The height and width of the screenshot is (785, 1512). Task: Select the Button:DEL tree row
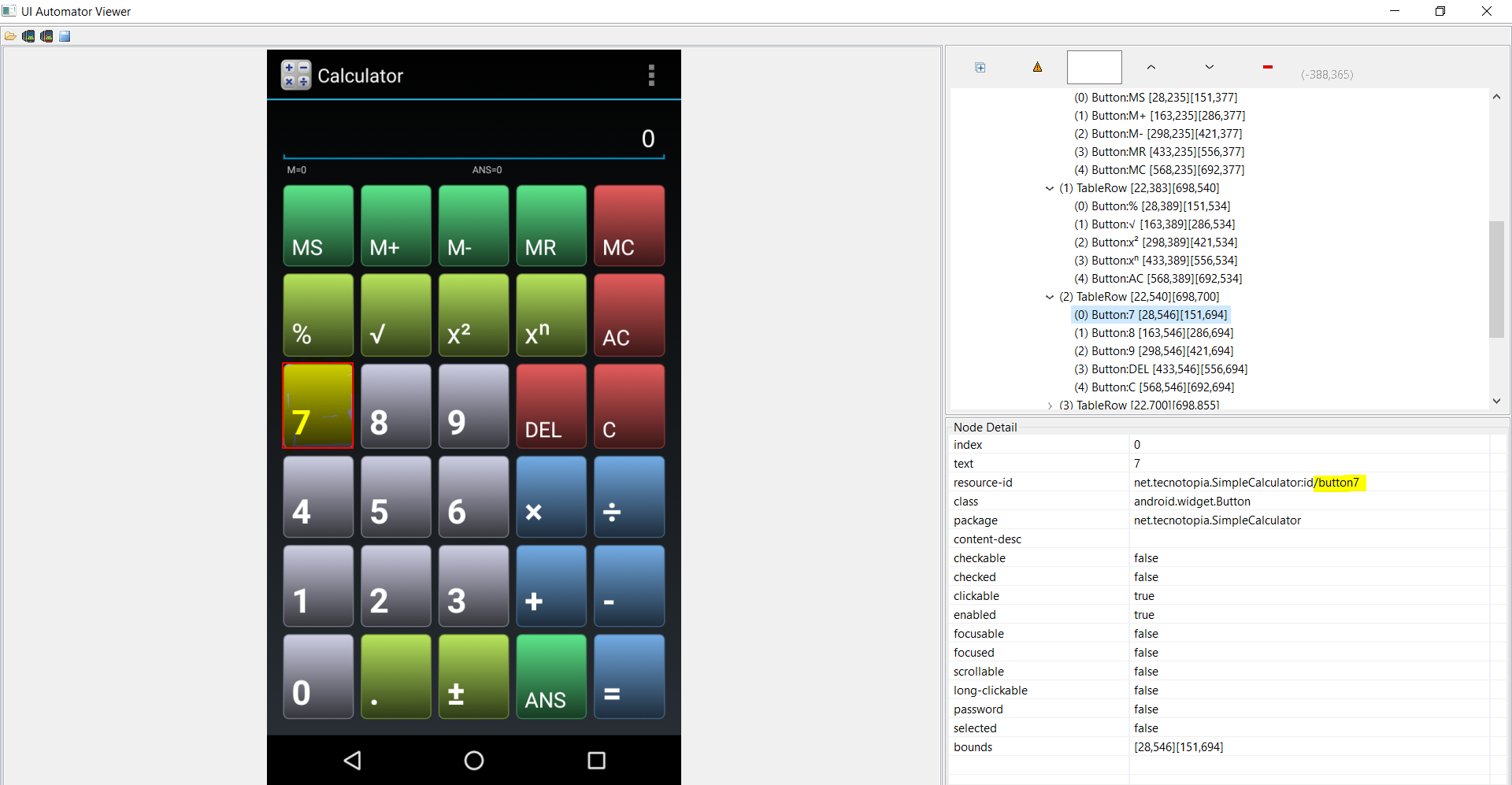[1161, 369]
